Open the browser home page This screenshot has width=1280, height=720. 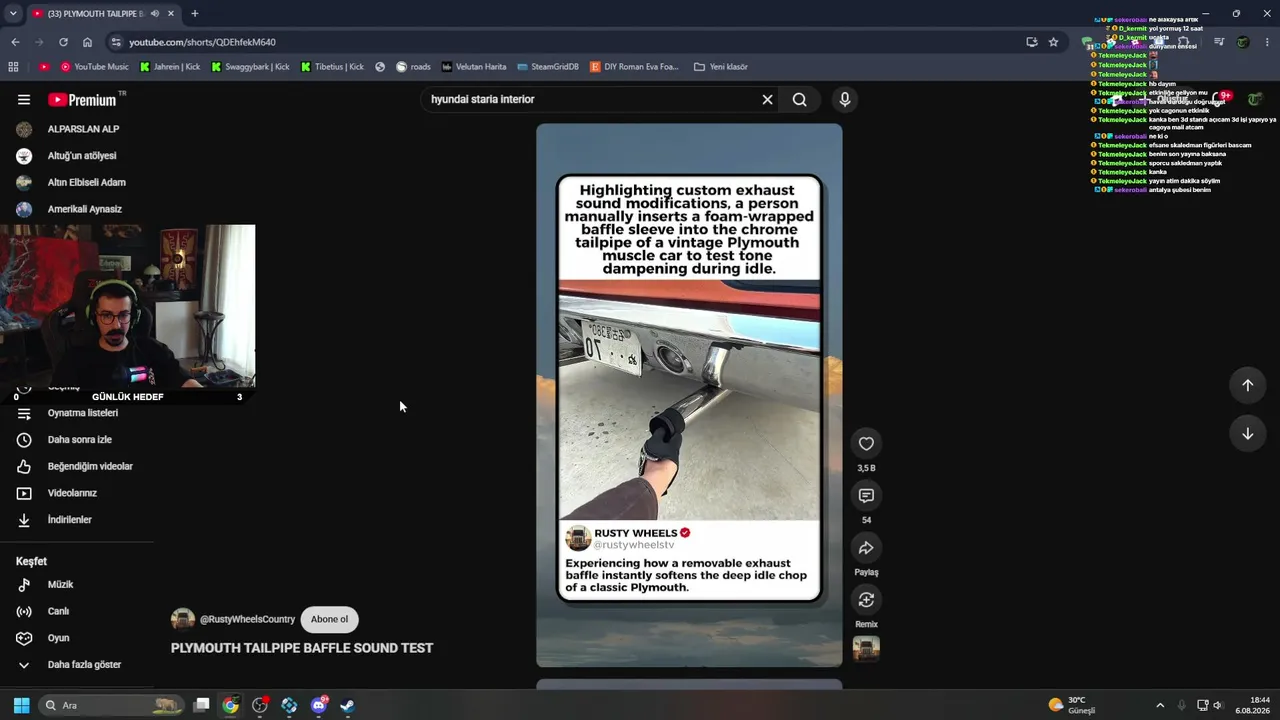tap(87, 42)
